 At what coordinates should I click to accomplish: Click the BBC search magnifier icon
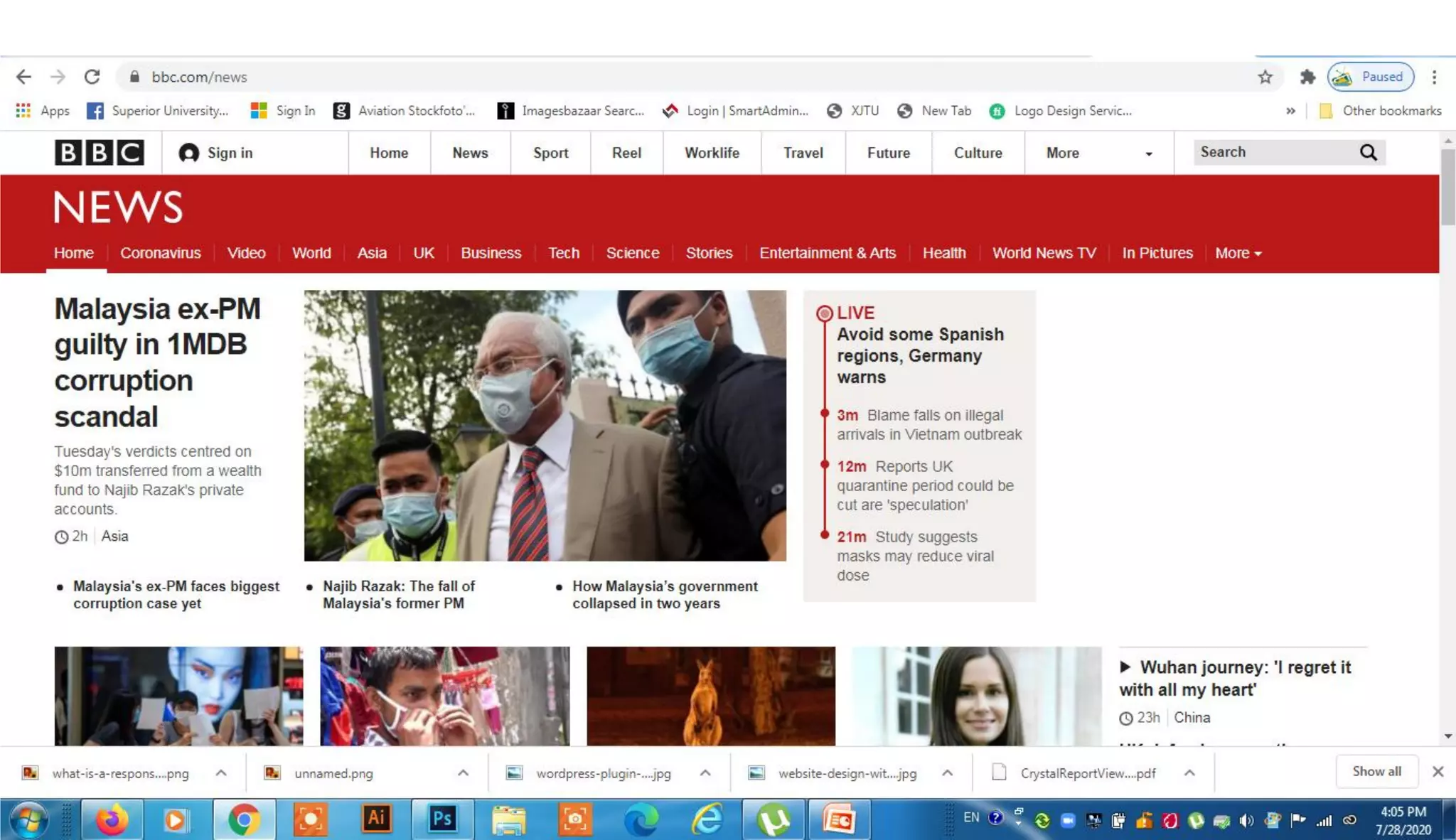click(1368, 153)
